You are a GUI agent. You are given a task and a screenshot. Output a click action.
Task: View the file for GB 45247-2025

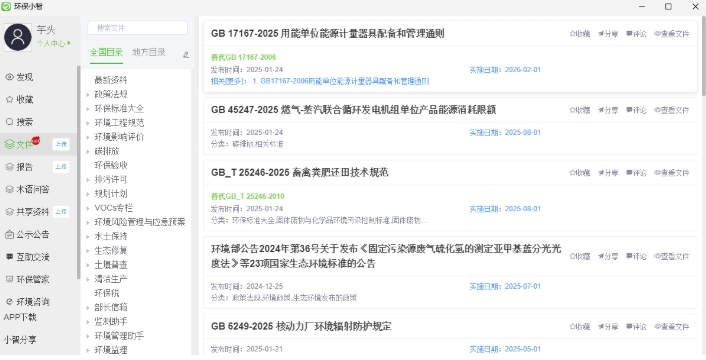pos(671,110)
